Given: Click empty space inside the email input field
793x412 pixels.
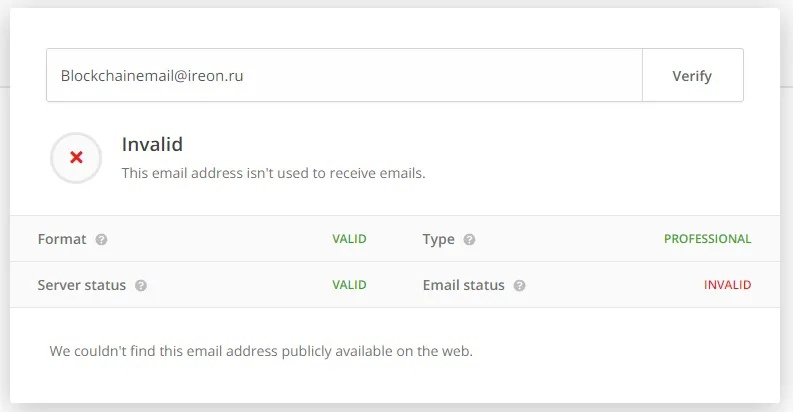Looking at the screenshot, I should click(450, 75).
